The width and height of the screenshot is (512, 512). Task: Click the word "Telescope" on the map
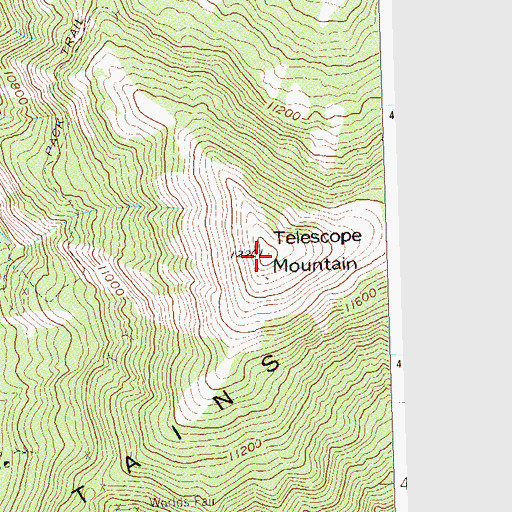[318, 237]
